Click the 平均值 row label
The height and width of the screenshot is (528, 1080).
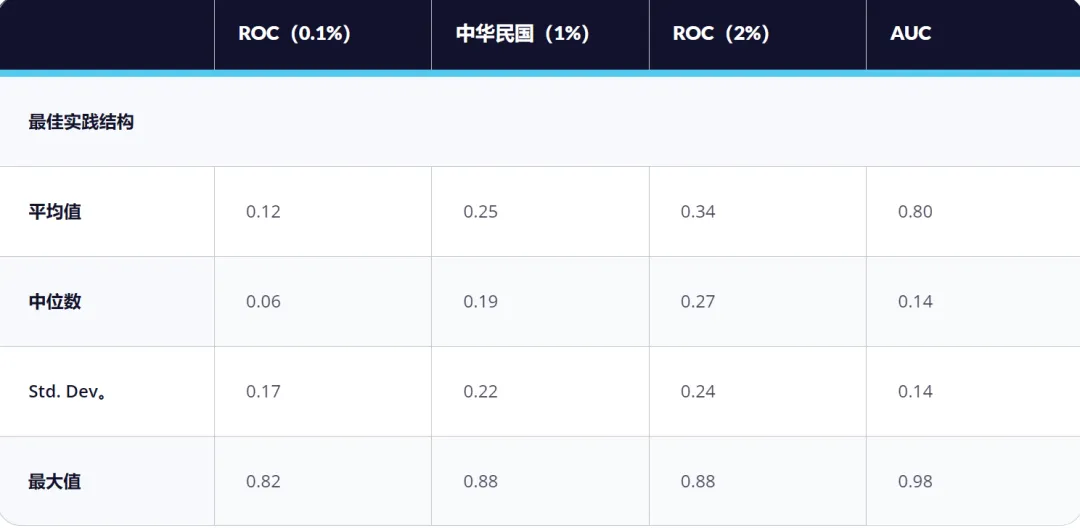54,211
